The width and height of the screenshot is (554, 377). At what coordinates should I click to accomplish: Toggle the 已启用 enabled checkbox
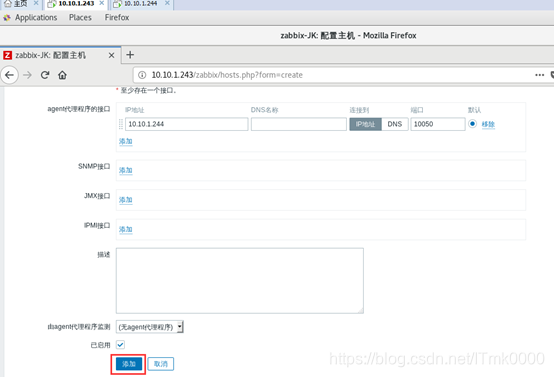click(x=120, y=344)
